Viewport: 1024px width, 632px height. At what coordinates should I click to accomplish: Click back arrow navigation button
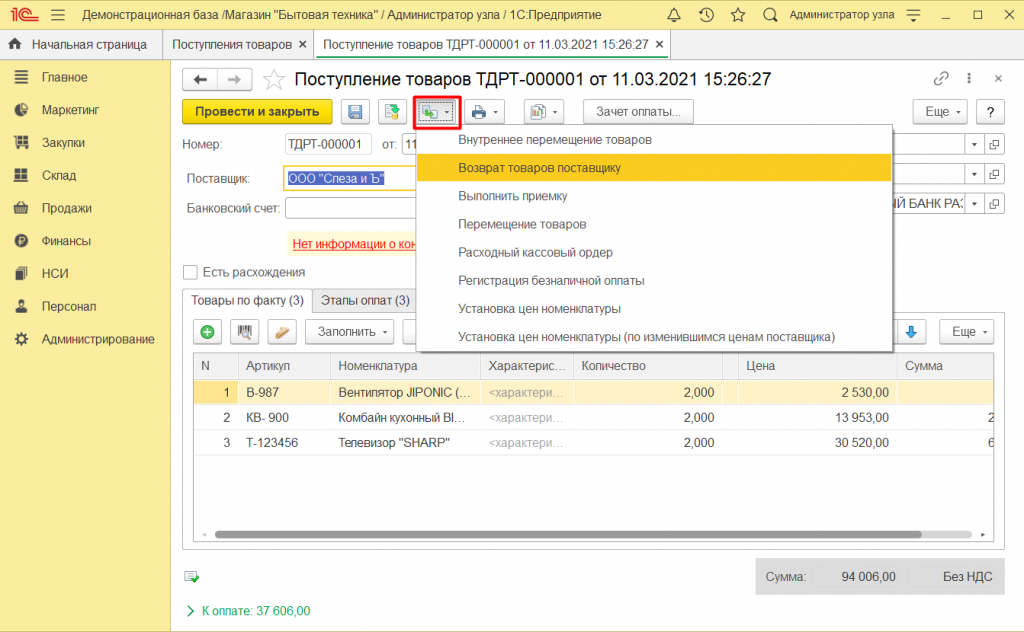click(x=200, y=80)
